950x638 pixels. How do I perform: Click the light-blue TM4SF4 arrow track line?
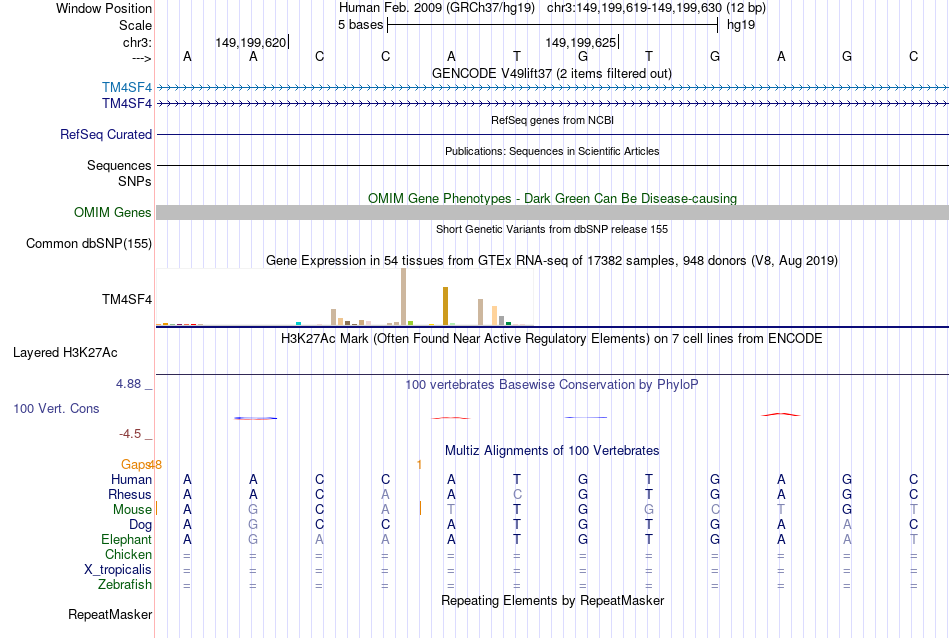(553, 87)
